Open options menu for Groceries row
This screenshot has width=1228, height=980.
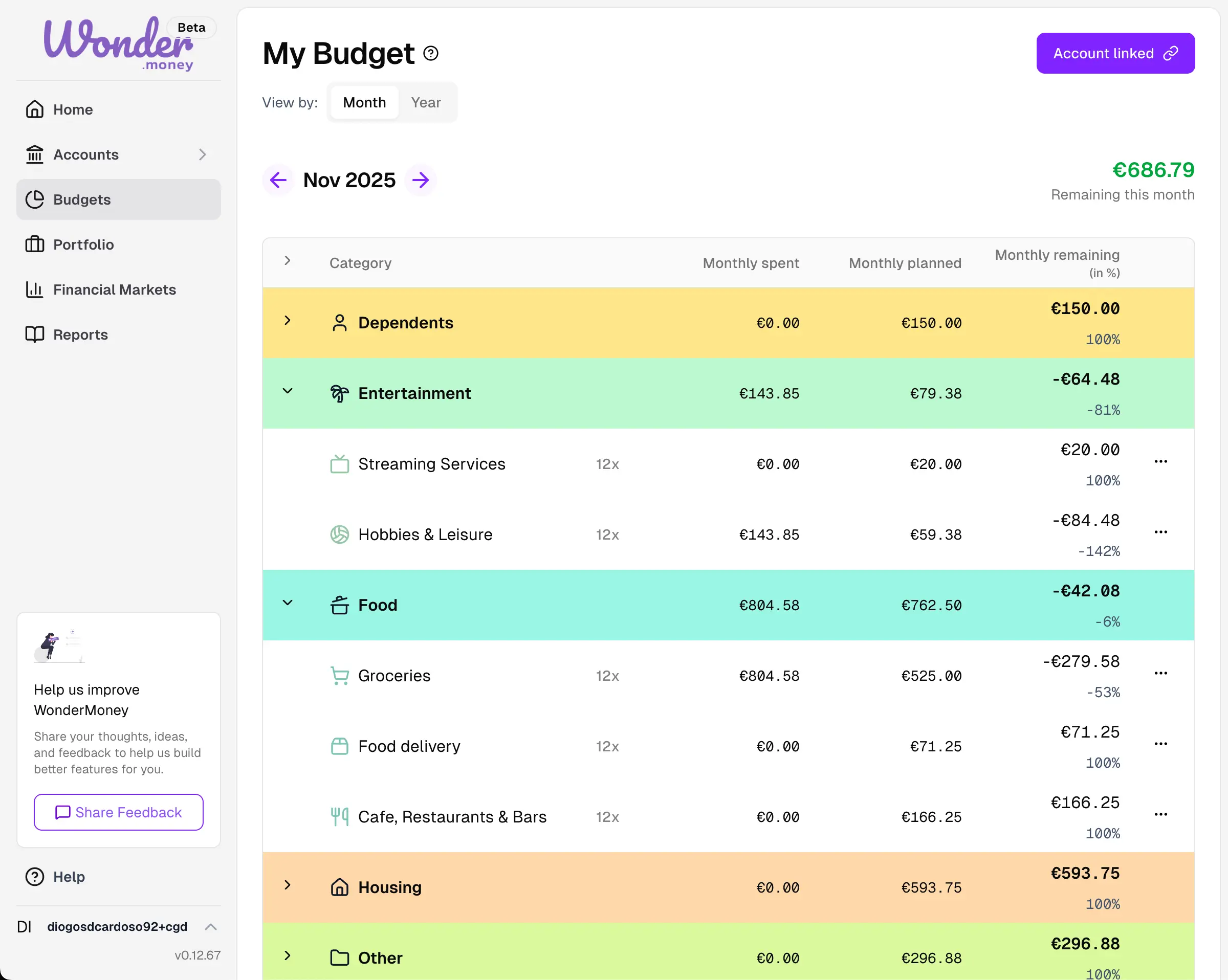[1160, 673]
